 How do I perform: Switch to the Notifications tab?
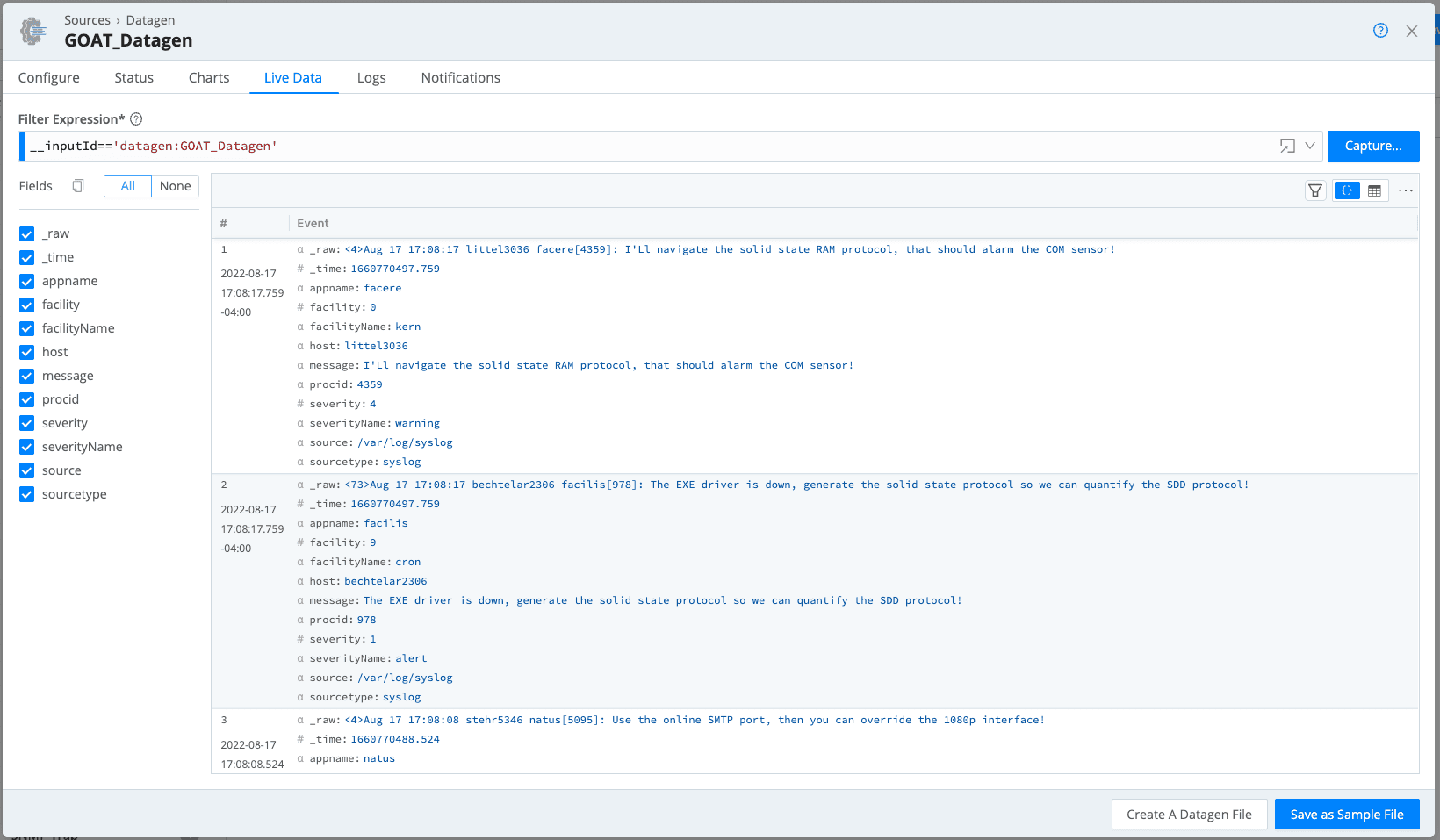click(460, 78)
